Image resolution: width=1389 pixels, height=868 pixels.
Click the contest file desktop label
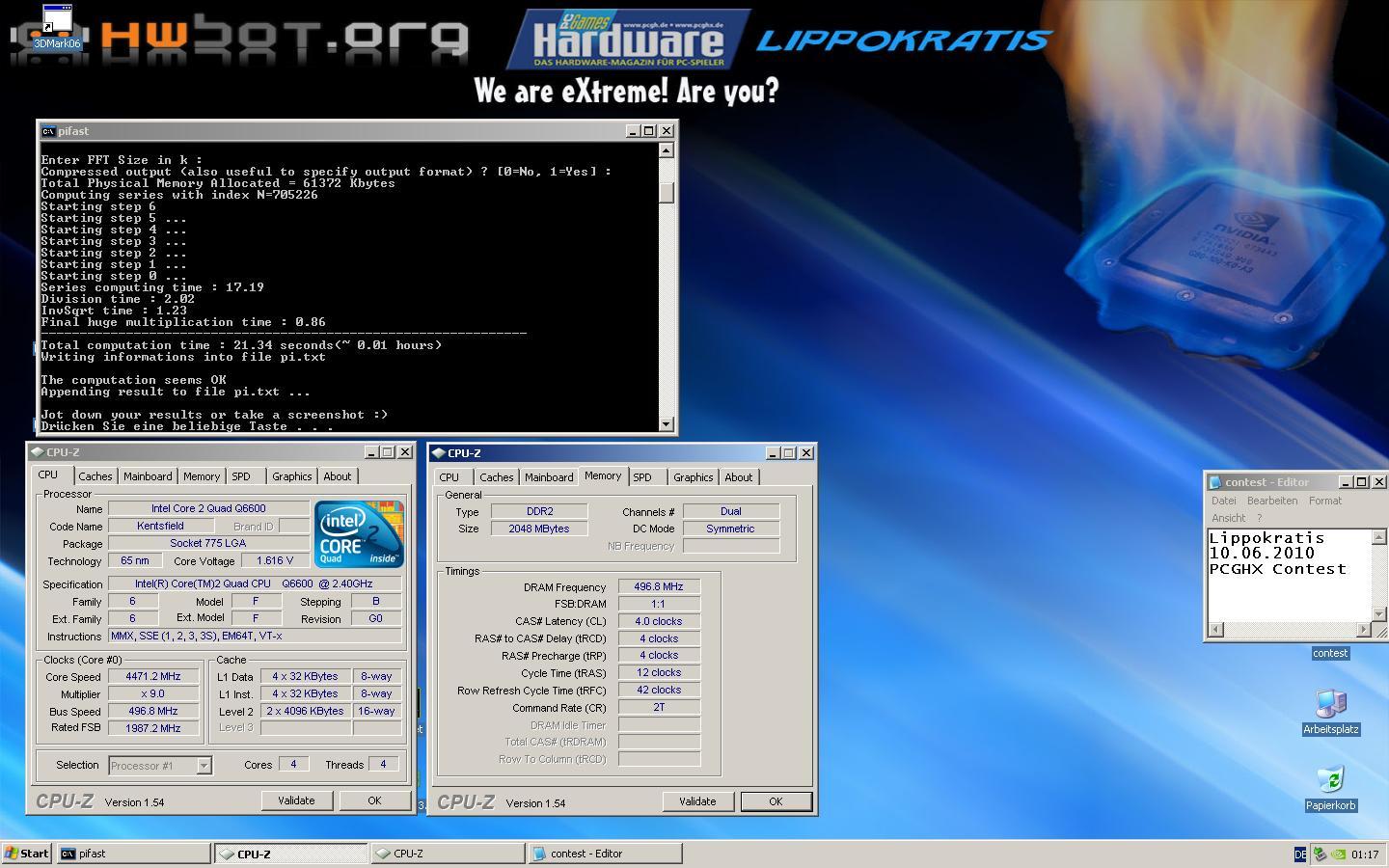(x=1329, y=653)
